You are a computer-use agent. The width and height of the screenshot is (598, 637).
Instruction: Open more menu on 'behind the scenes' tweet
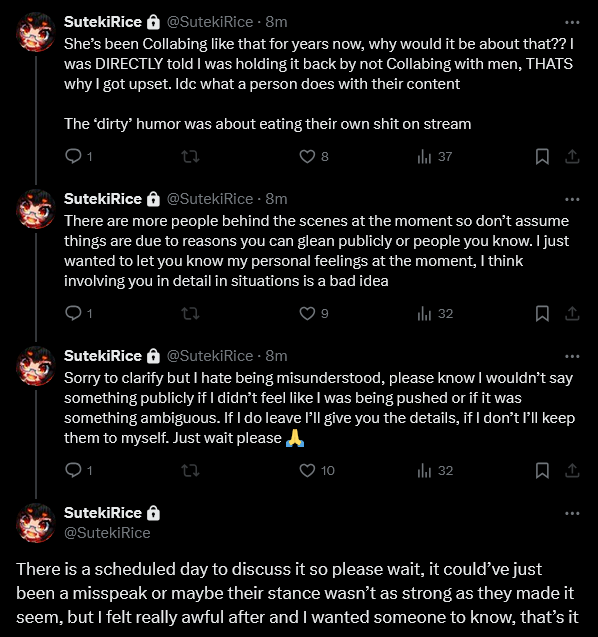click(572, 199)
